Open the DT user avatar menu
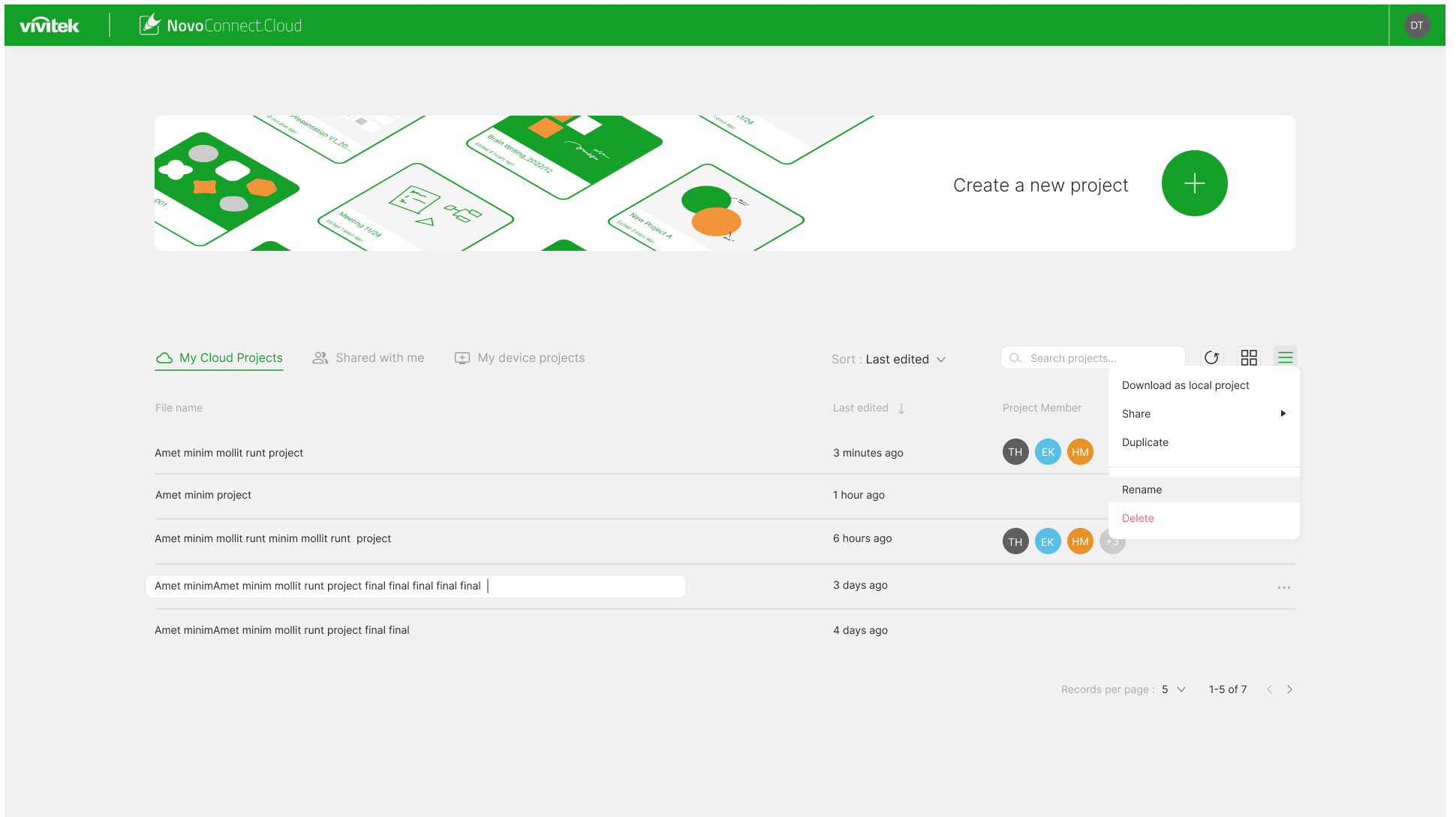 coord(1416,26)
